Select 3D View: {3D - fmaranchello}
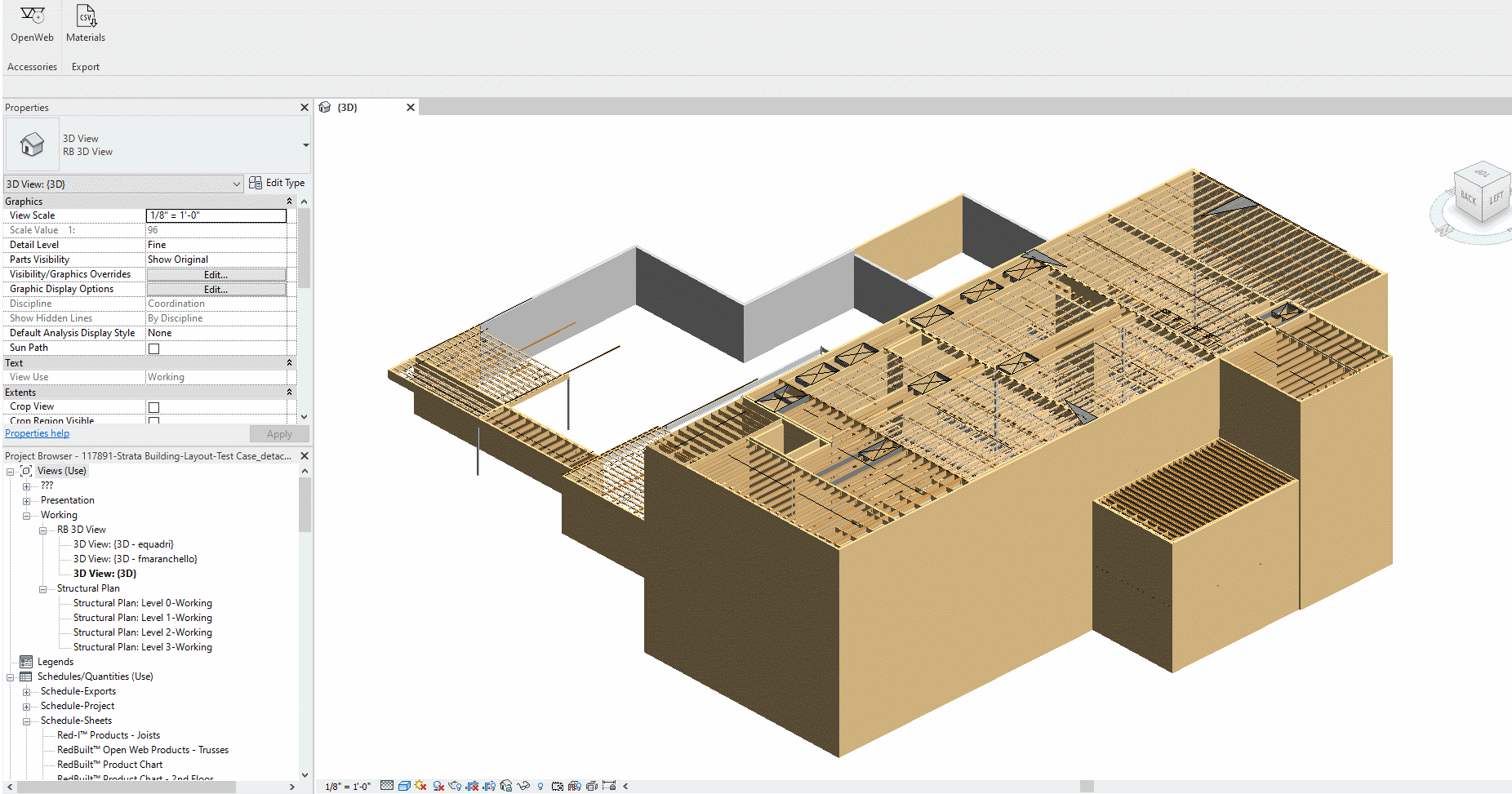 point(136,559)
